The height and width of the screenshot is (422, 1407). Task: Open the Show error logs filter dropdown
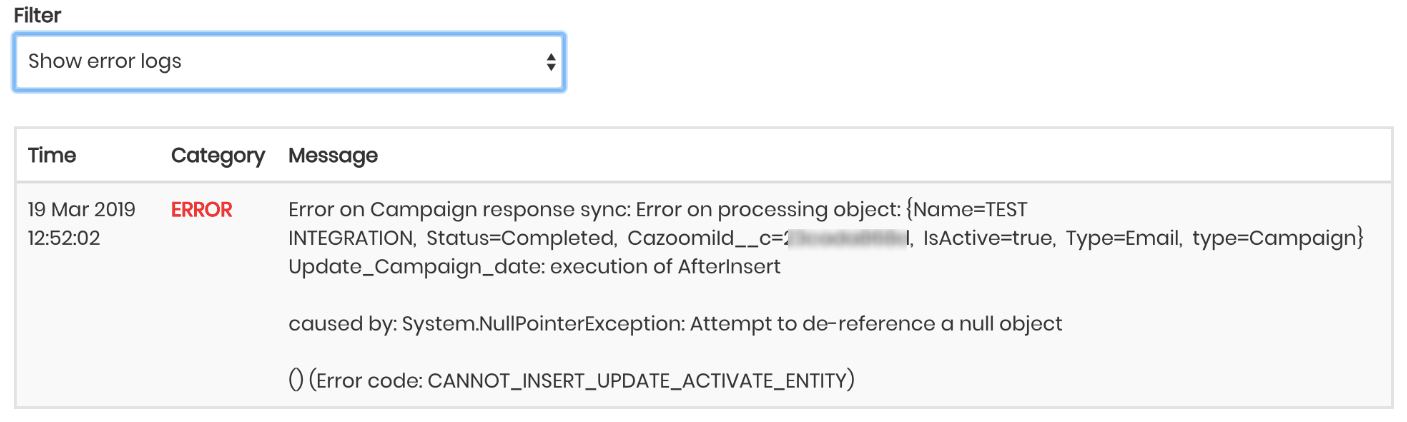click(288, 62)
